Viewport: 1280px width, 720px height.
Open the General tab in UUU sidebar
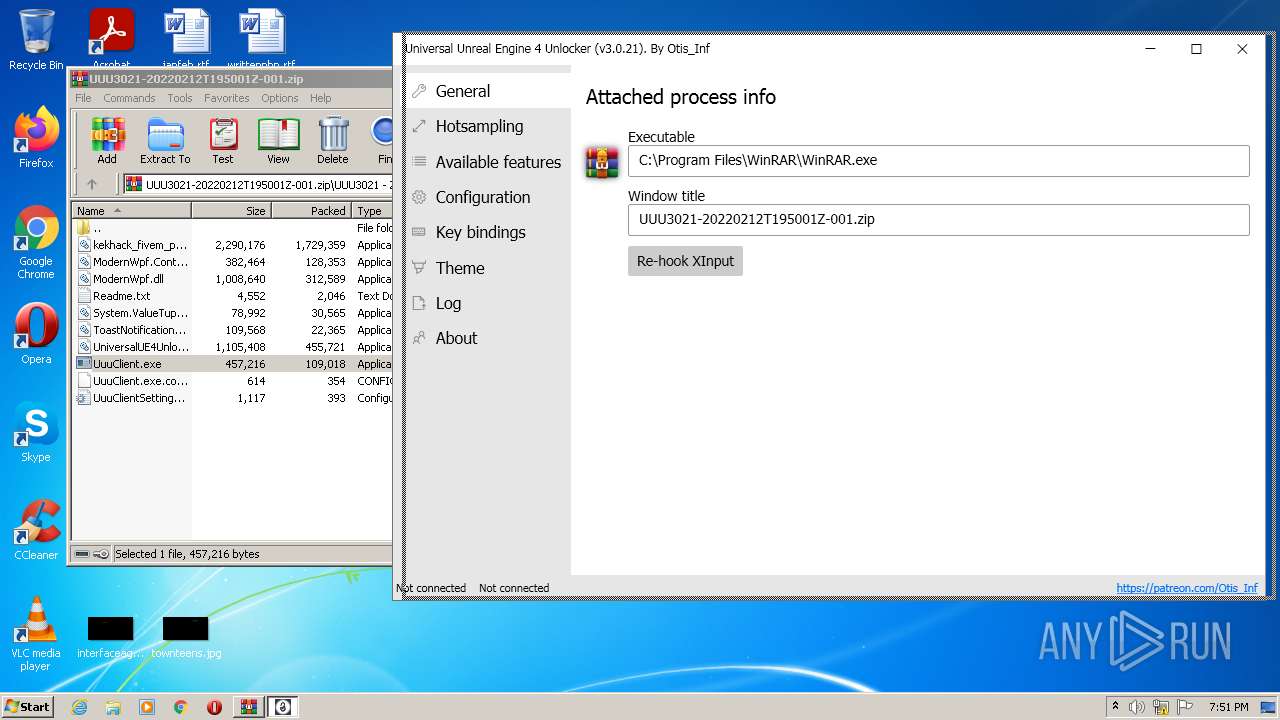(488, 91)
